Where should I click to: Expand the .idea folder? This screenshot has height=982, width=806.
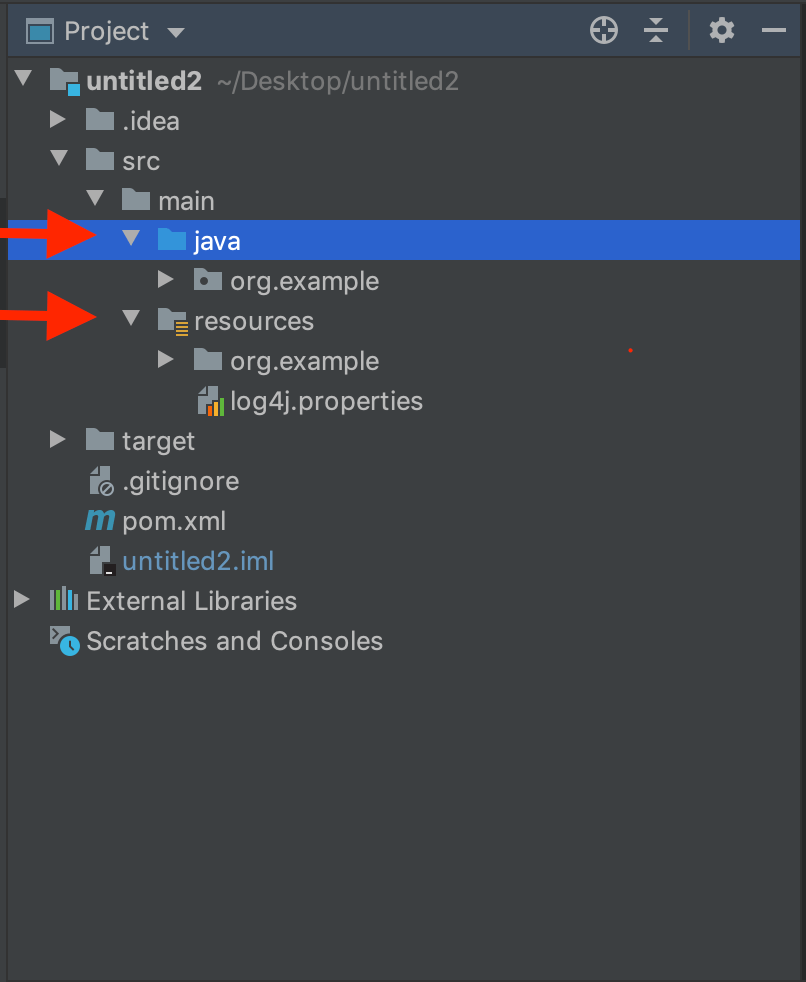click(x=57, y=120)
